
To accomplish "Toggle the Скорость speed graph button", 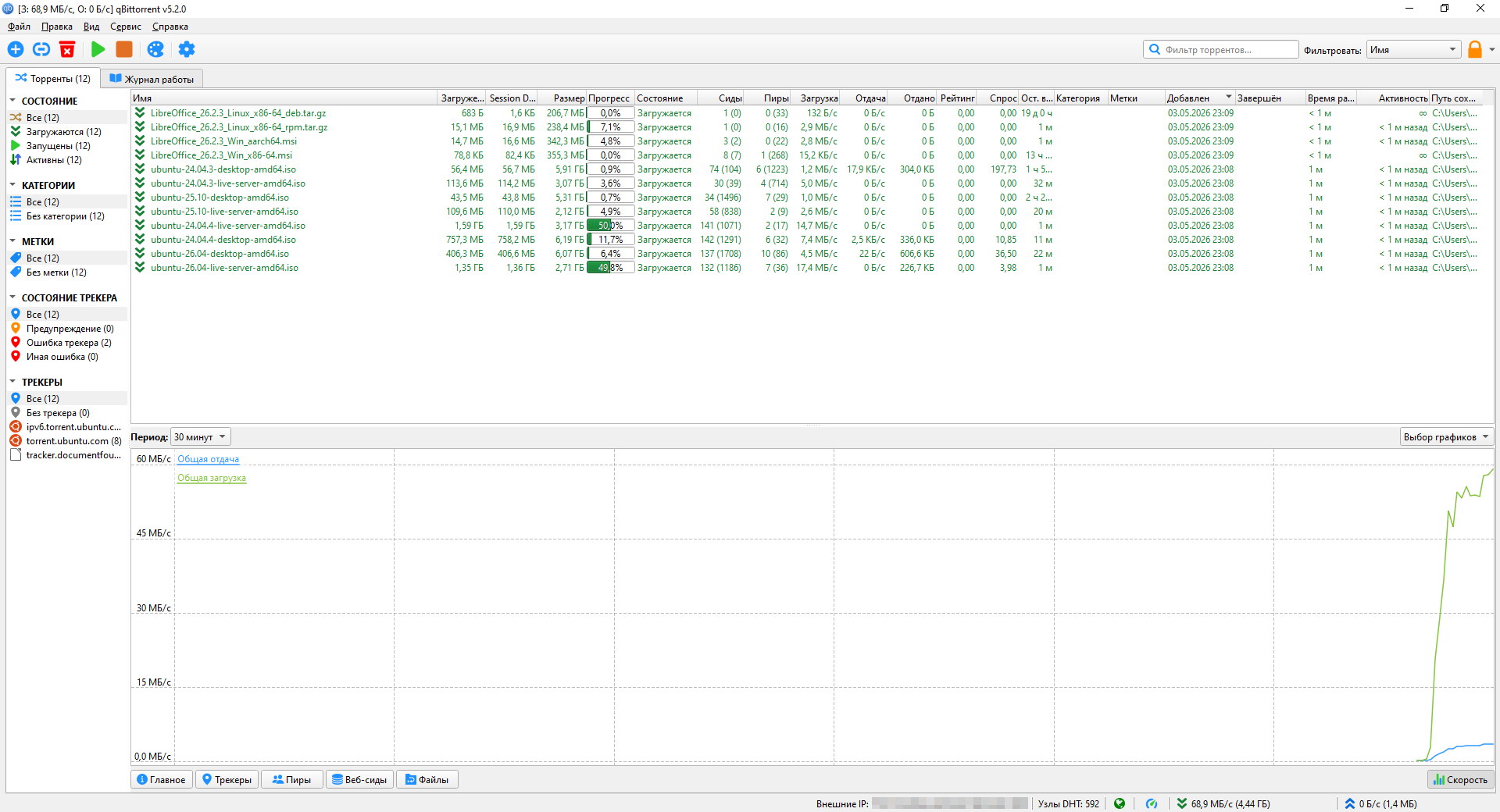I will coord(1460,779).
